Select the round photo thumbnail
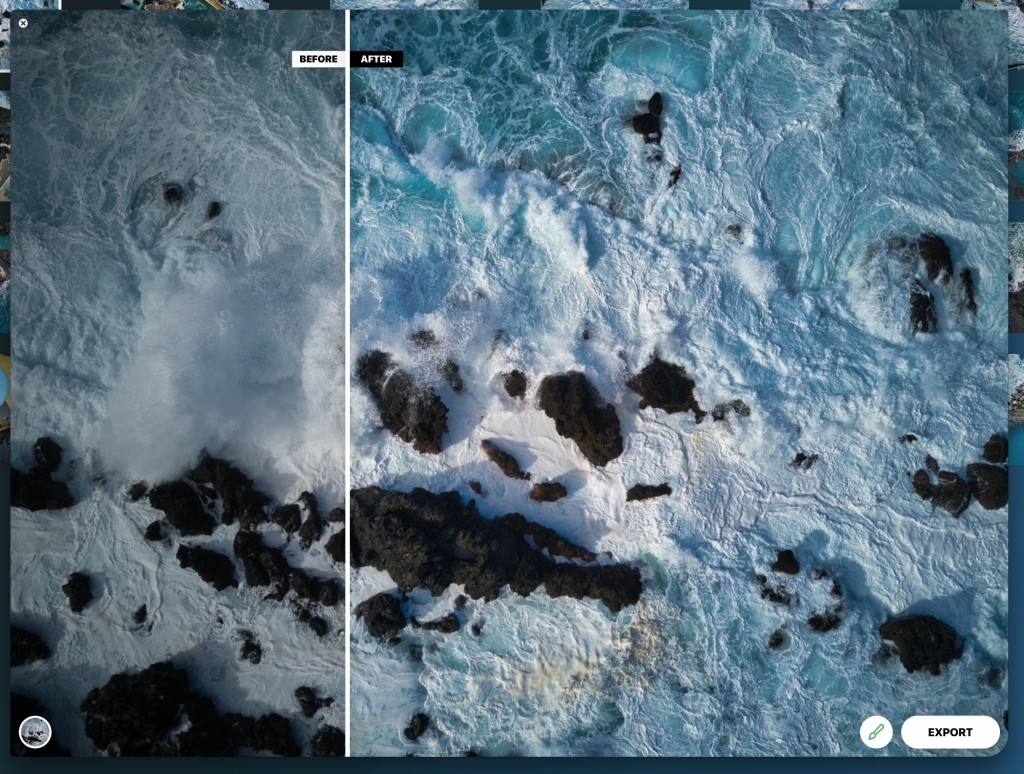The width and height of the screenshot is (1024, 774). point(35,732)
